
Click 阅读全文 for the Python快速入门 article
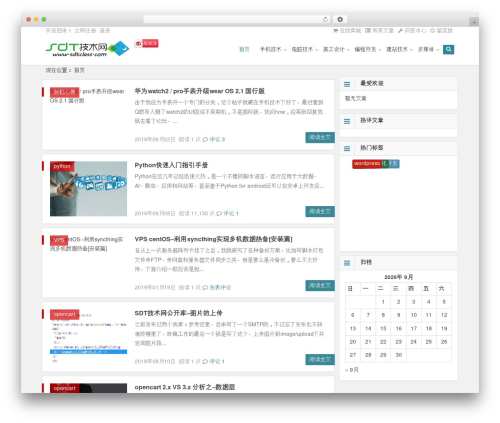tap(320, 211)
